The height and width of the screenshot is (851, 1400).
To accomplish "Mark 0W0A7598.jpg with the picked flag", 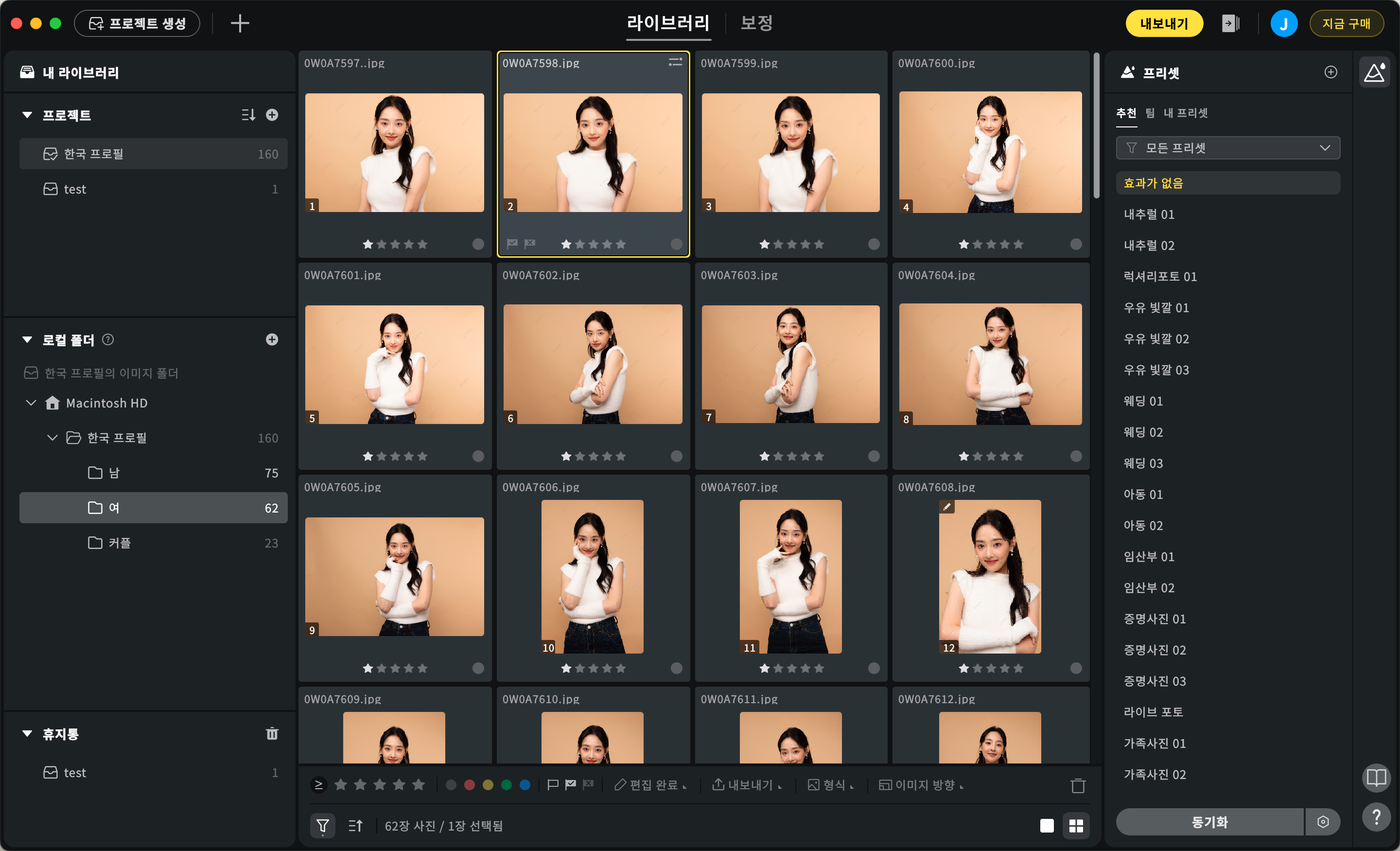I will (512, 244).
